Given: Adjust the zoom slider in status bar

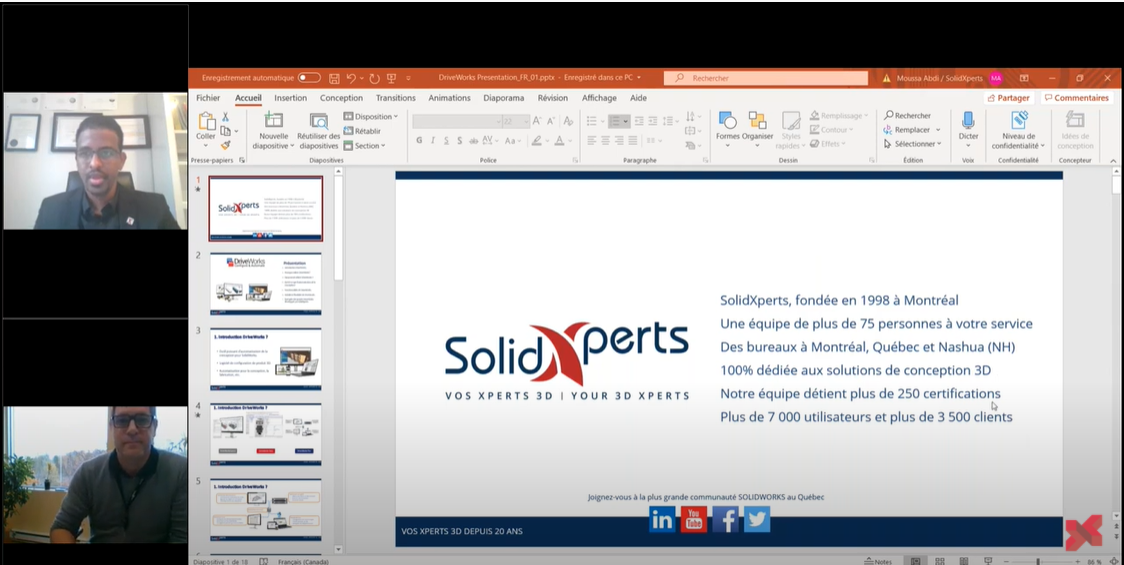Looking at the screenshot, I should pyautogui.click(x=1039, y=561).
